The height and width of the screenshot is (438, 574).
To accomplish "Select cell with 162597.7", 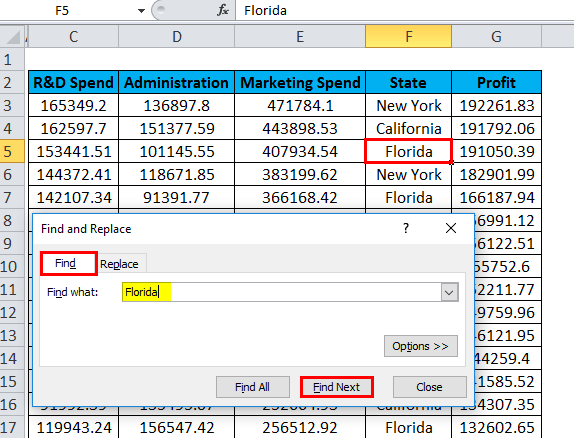I will tap(74, 129).
